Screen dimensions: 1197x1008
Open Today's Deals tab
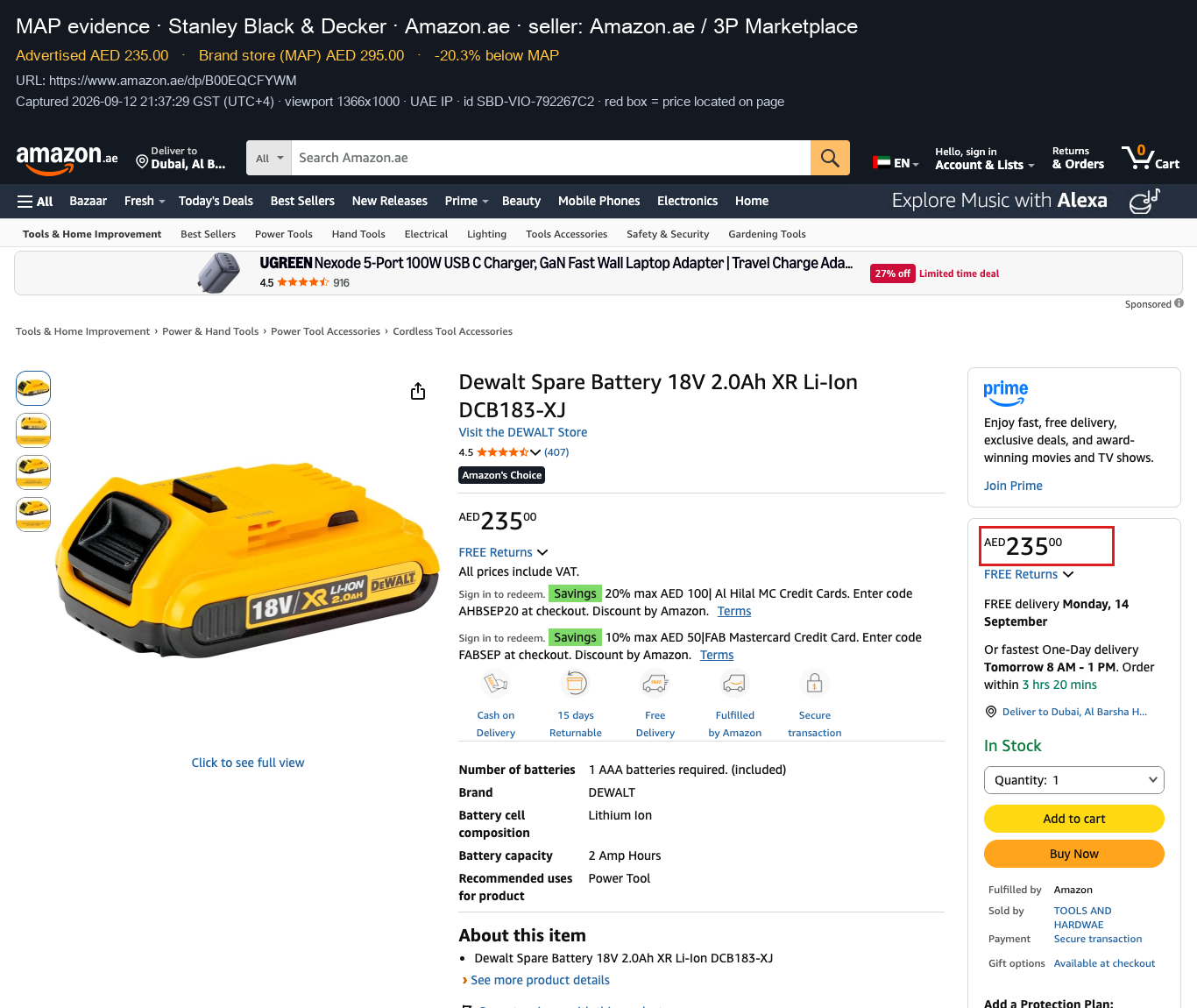216,201
